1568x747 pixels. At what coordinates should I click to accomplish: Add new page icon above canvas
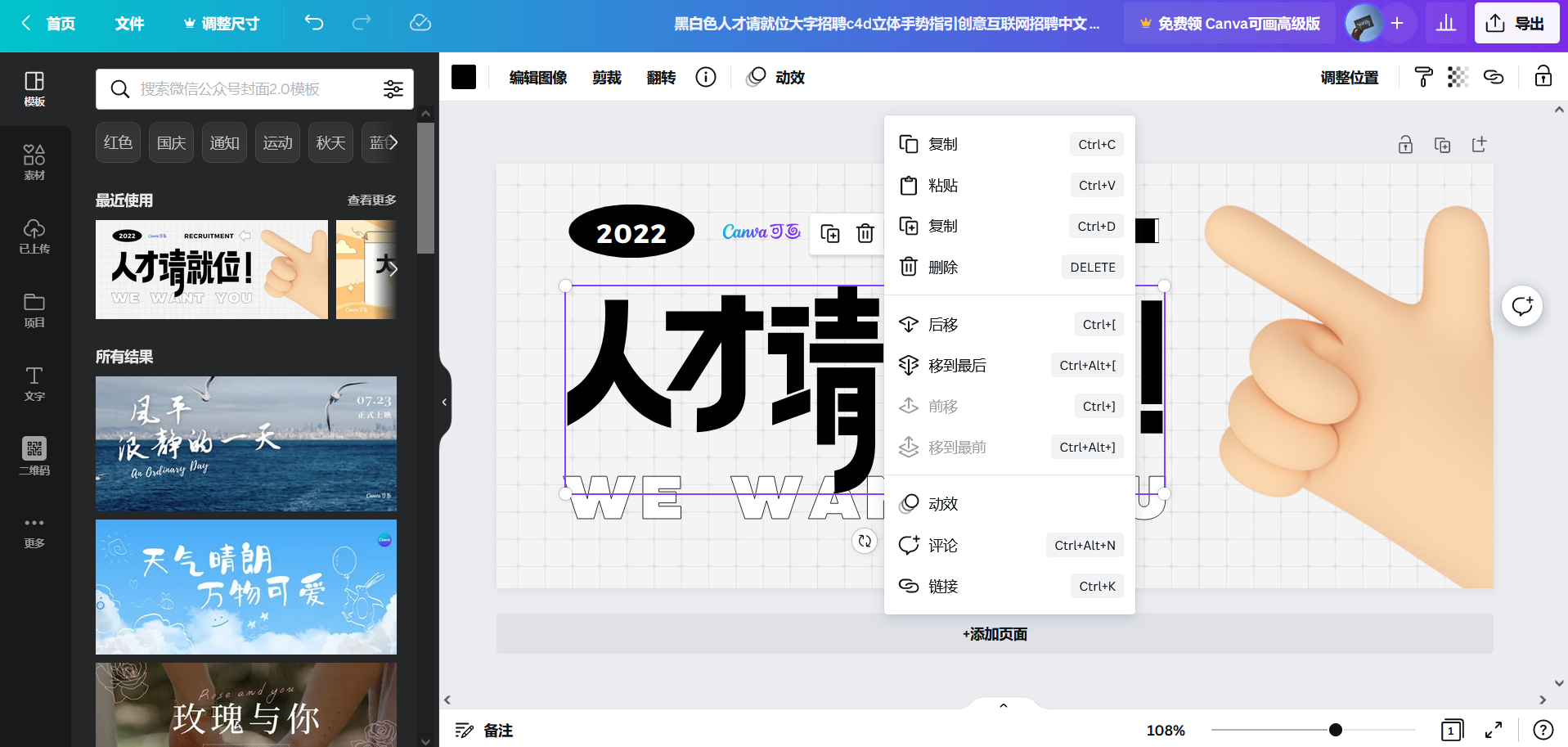pos(1479,145)
